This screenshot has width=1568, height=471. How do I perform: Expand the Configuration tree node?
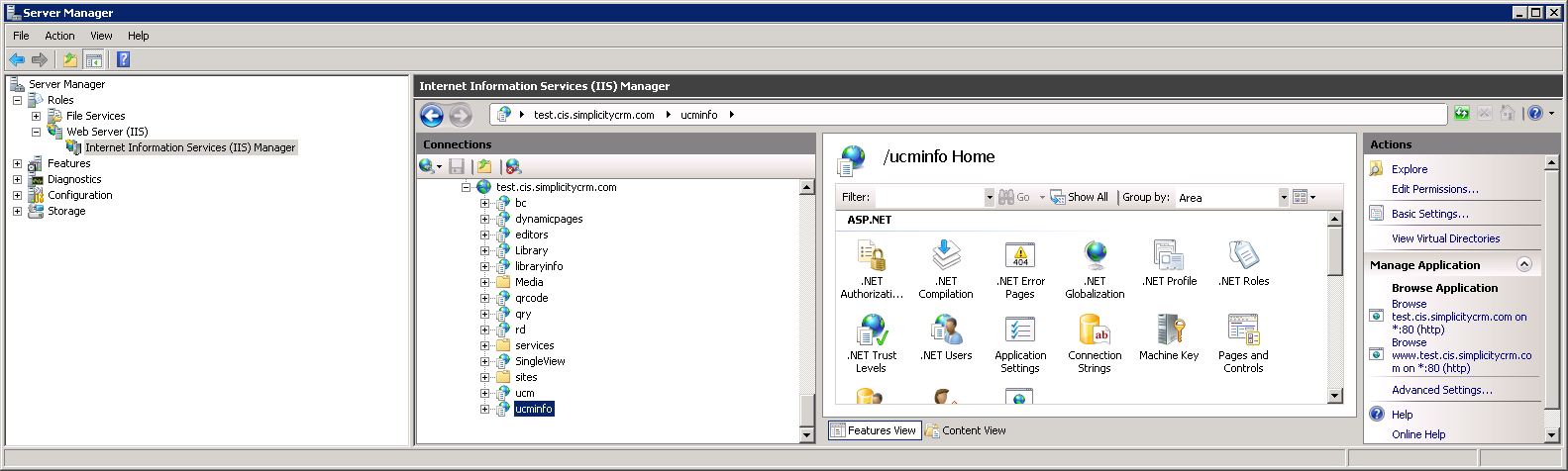click(x=17, y=195)
